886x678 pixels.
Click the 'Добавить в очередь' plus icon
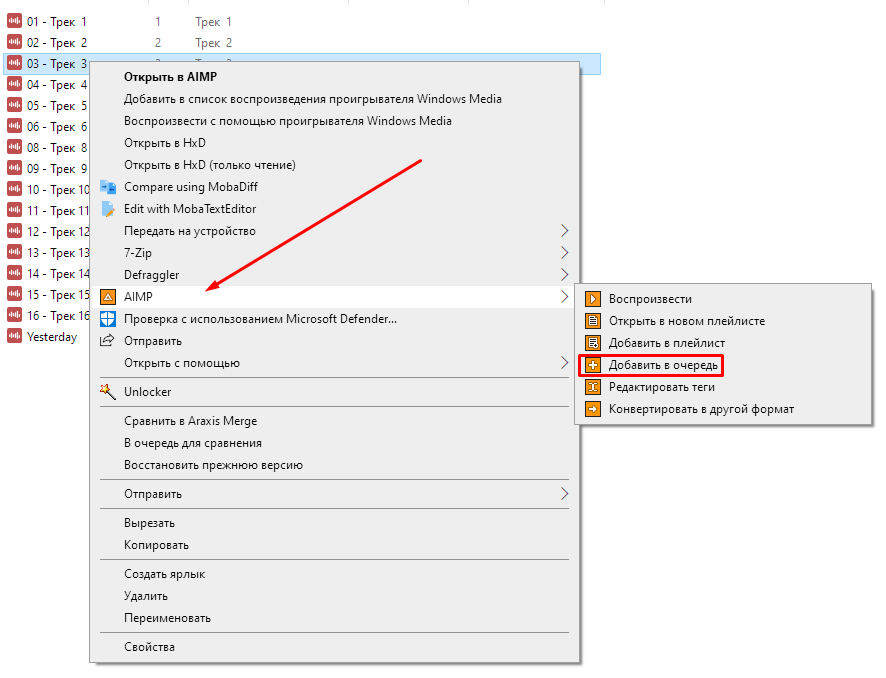[593, 365]
